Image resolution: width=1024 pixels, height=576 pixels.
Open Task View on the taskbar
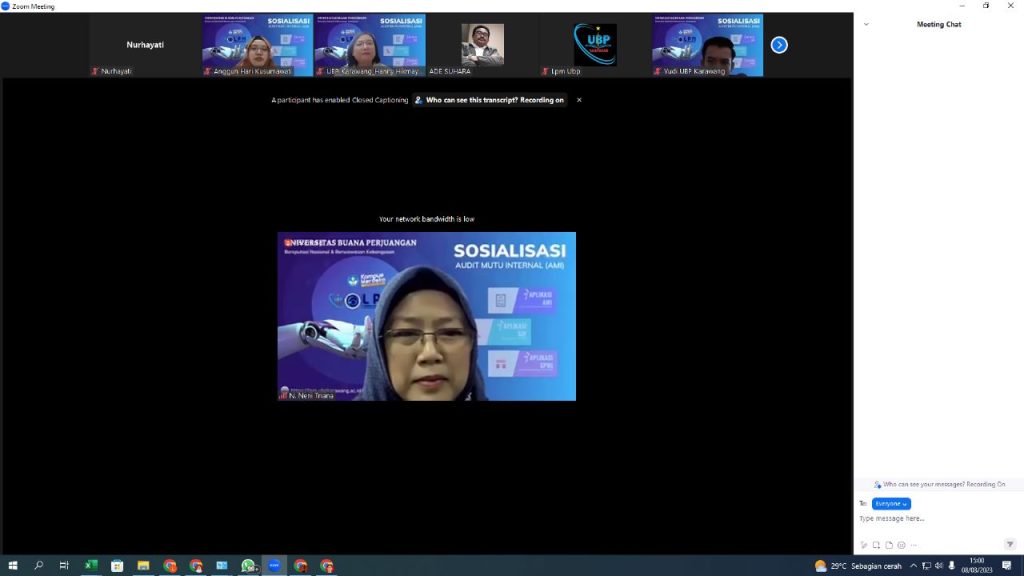point(64,566)
